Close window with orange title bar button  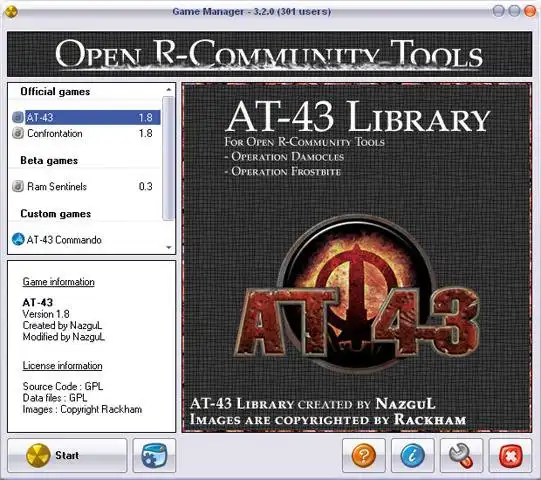click(x=530, y=11)
